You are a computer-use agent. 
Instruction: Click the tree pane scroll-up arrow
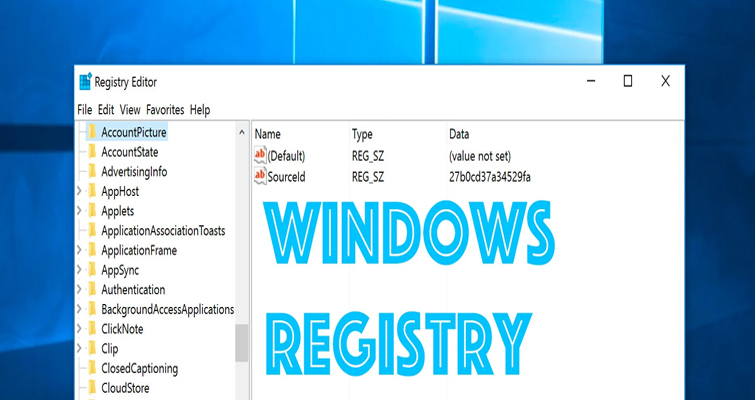(x=242, y=132)
